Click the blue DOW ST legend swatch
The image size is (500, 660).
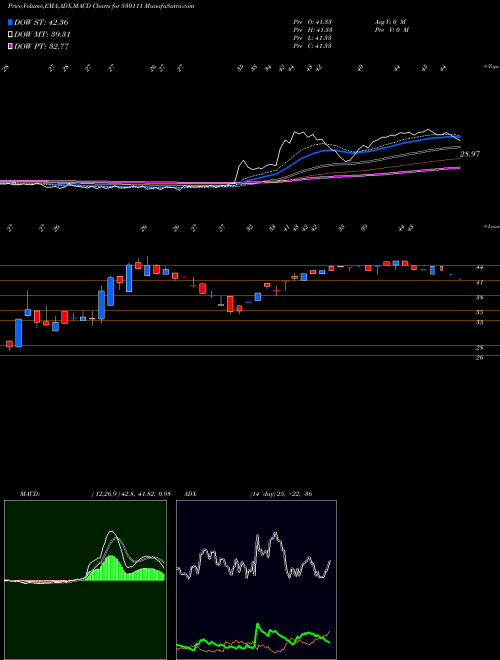point(11,23)
